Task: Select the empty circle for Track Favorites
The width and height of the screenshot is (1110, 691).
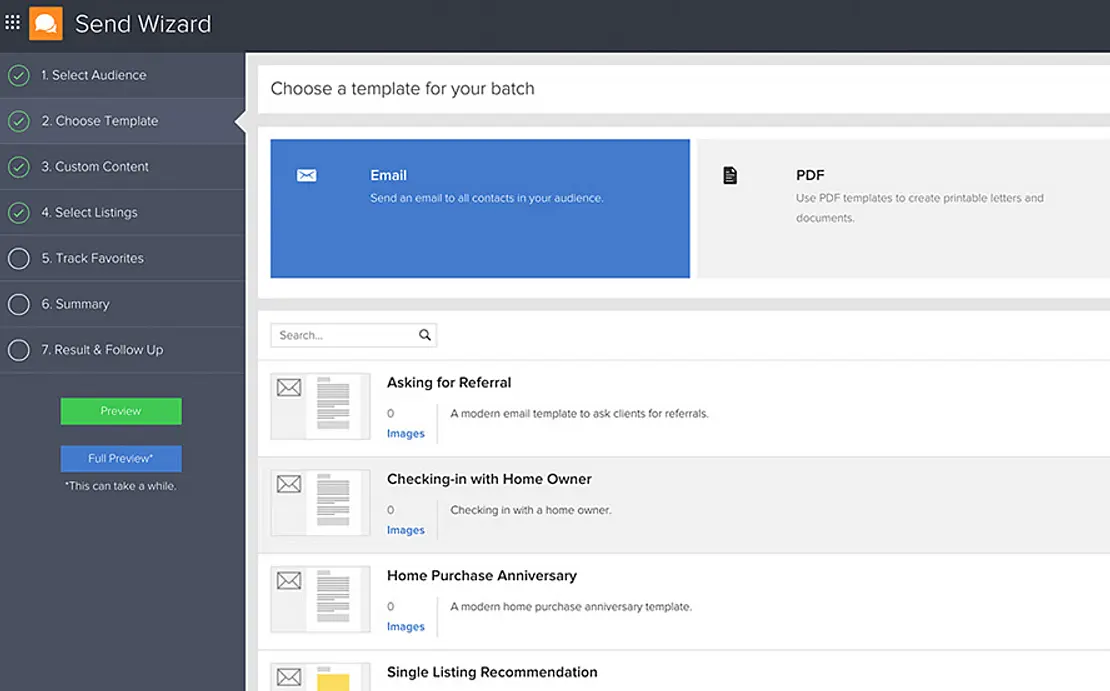Action: [18, 259]
